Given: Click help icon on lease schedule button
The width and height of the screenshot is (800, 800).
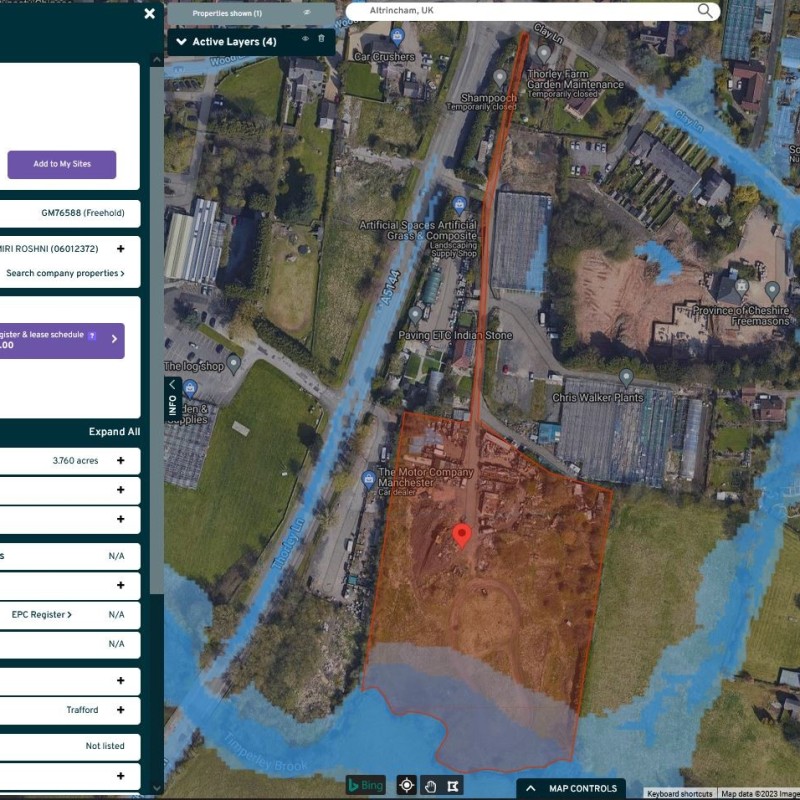Looking at the screenshot, I should coord(92,336).
